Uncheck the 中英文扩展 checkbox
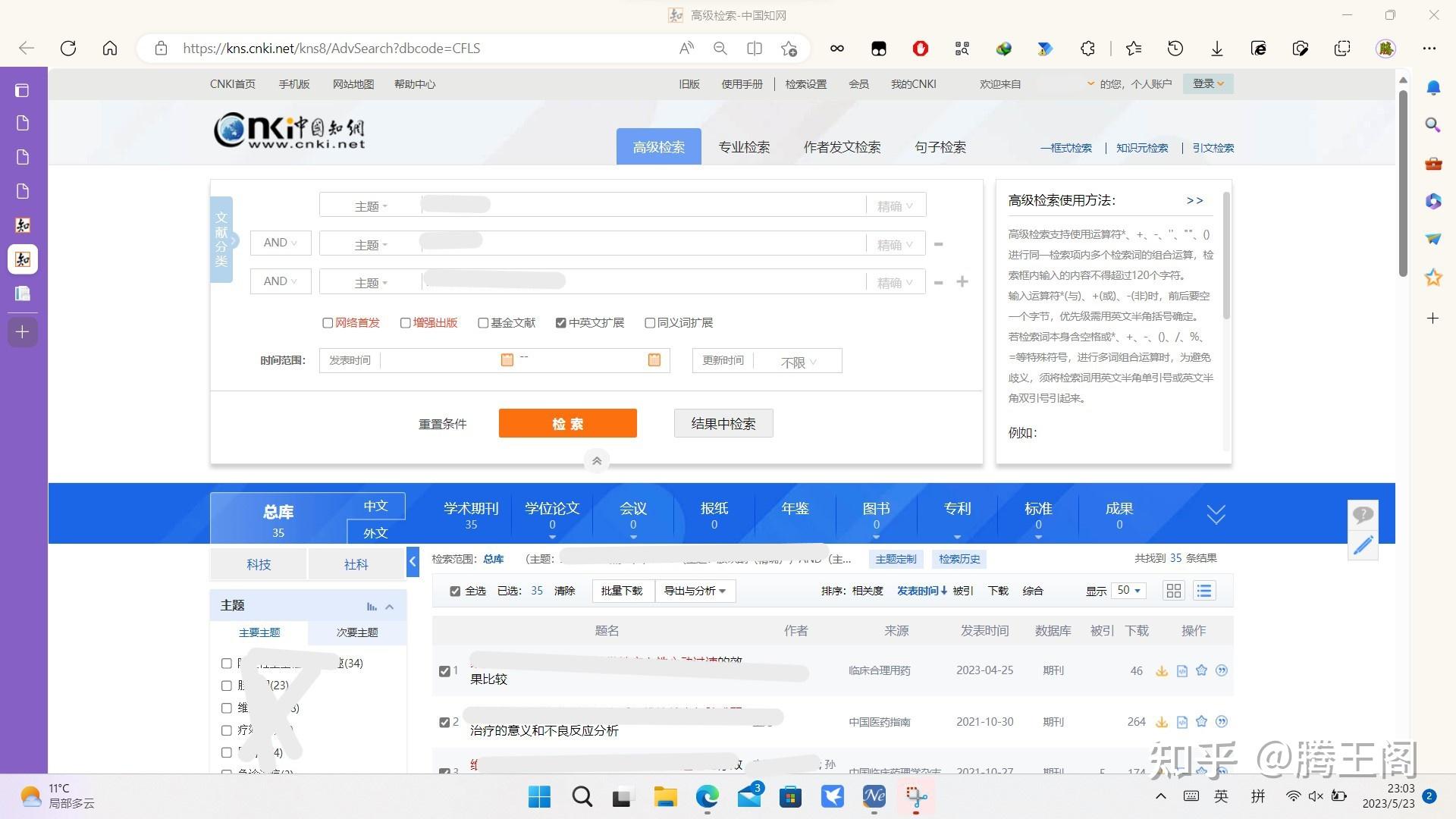 (x=560, y=323)
